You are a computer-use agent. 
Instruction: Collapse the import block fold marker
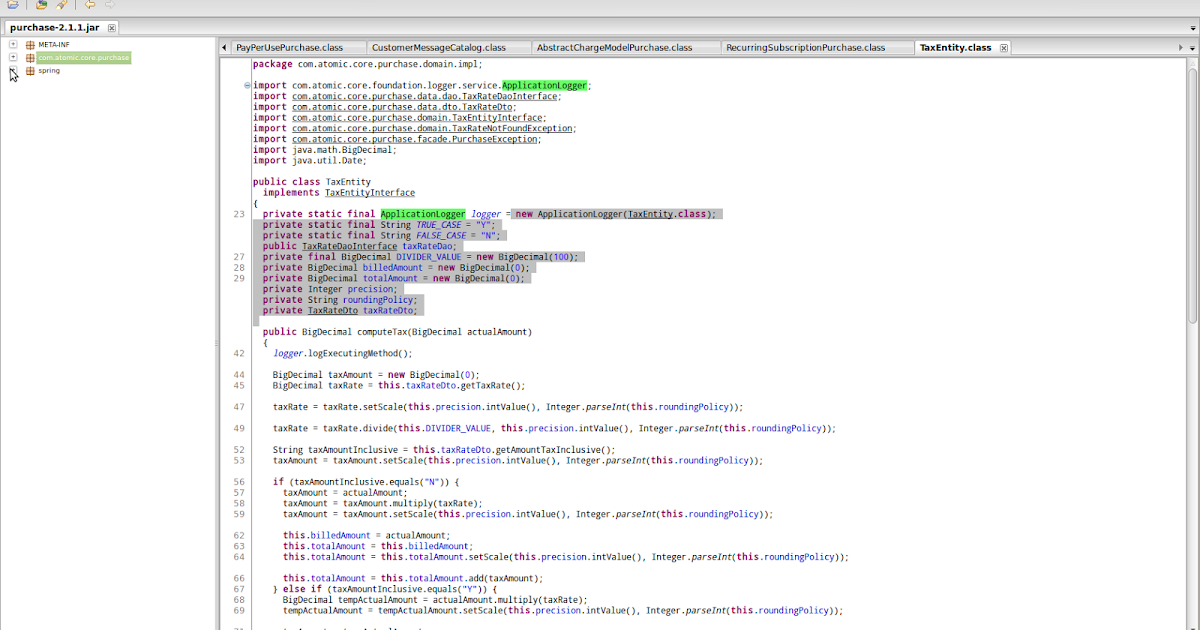coord(246,85)
